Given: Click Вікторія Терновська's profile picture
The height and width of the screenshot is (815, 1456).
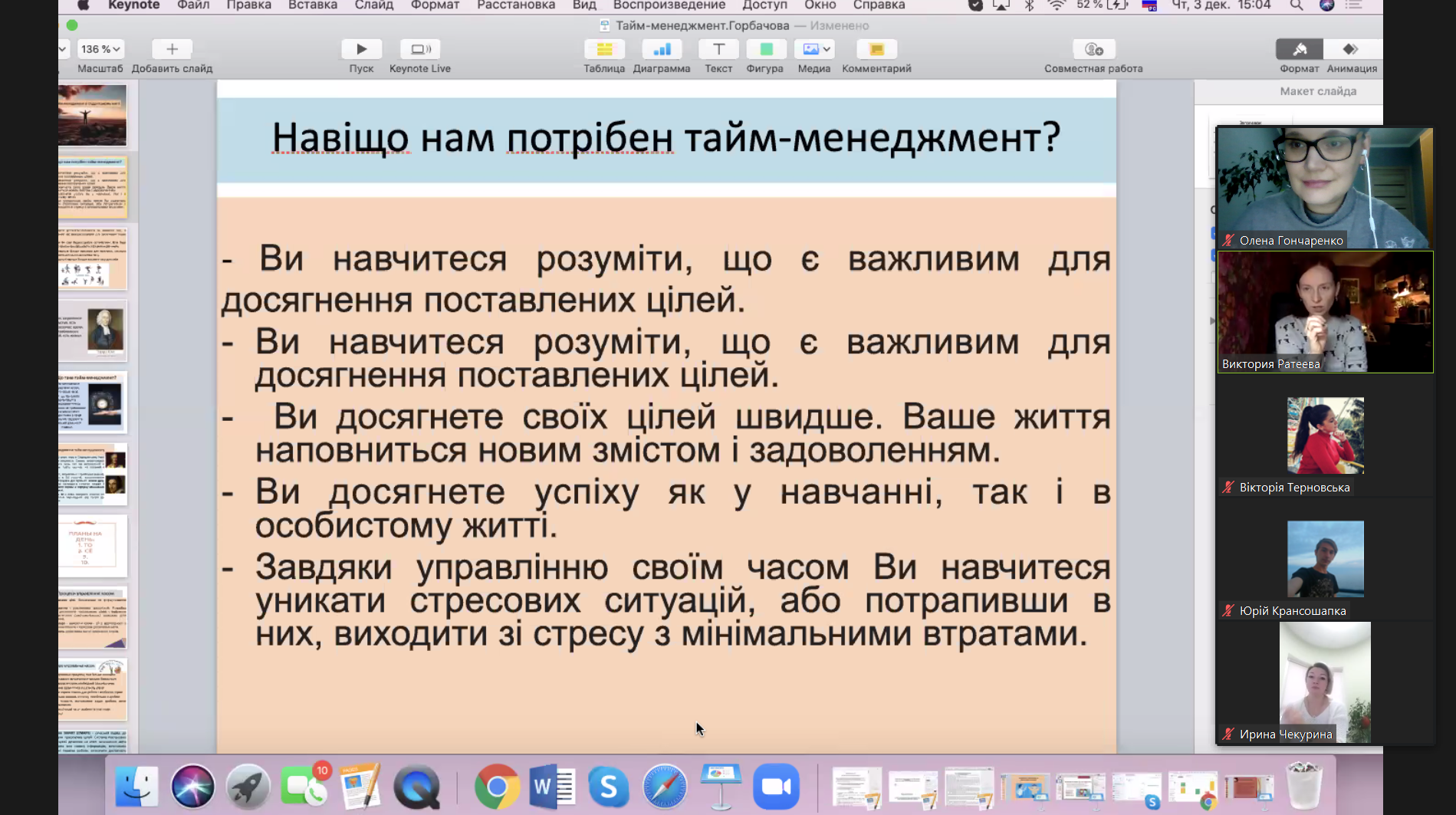Looking at the screenshot, I should click(1326, 435).
